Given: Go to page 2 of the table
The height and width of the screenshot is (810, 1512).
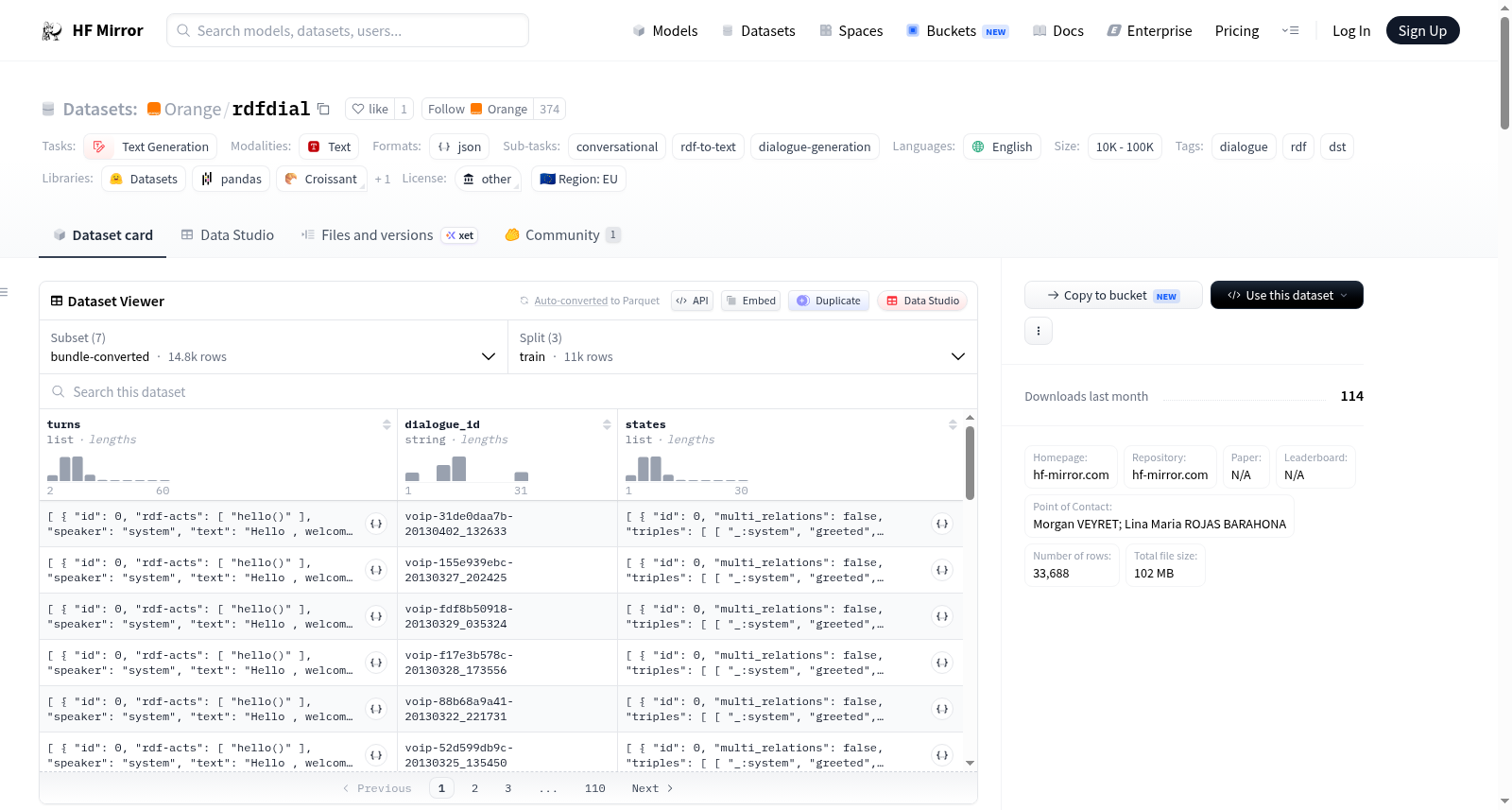Looking at the screenshot, I should (474, 788).
